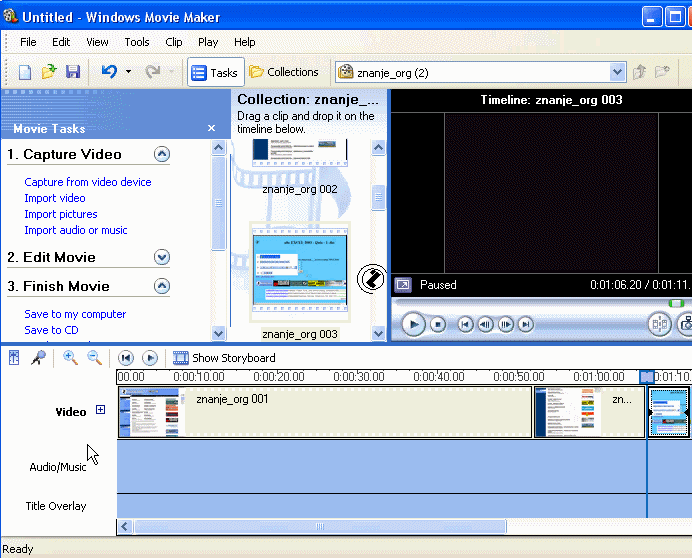The image size is (692, 558).
Task: Click the Narrate Timeline microphone icon
Action: click(x=38, y=358)
